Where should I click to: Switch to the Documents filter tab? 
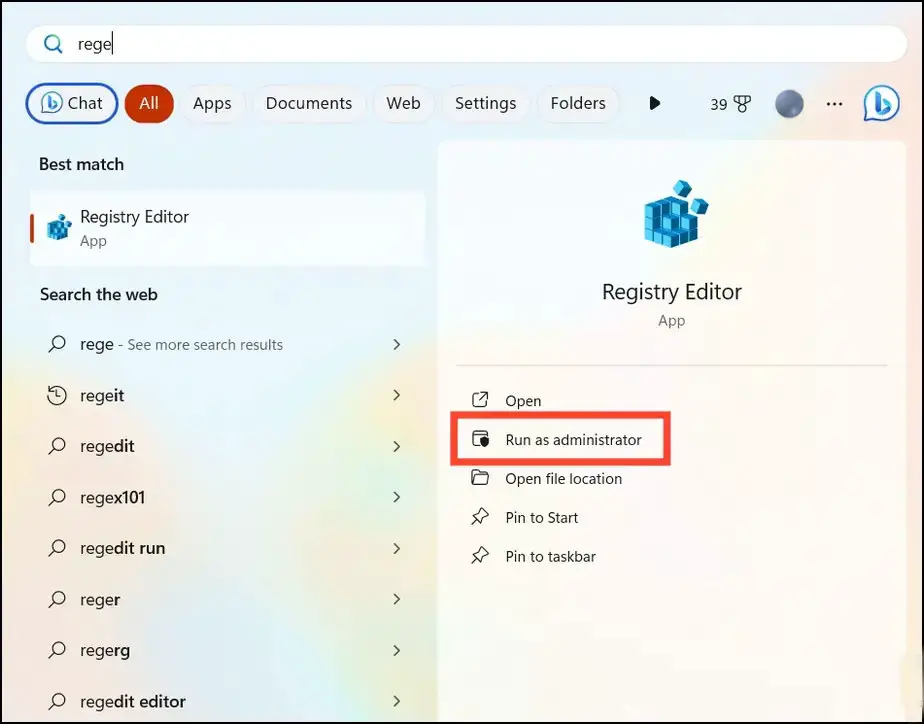click(309, 104)
